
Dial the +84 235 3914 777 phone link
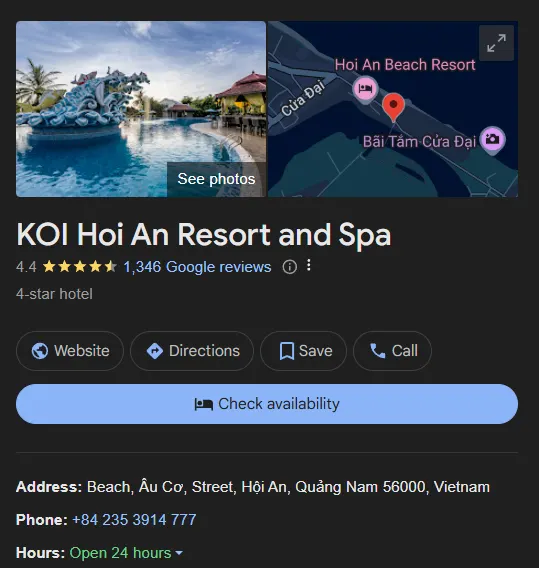pyautogui.click(x=134, y=520)
